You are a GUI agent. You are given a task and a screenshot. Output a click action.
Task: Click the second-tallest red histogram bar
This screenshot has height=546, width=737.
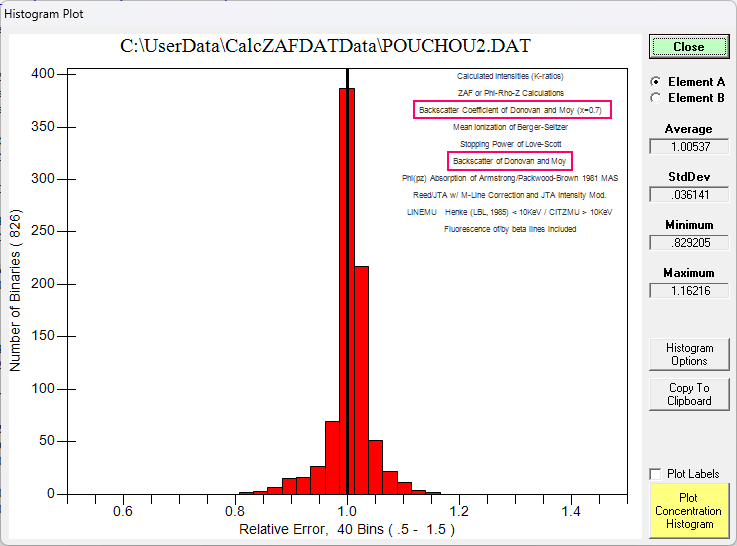tap(362, 380)
